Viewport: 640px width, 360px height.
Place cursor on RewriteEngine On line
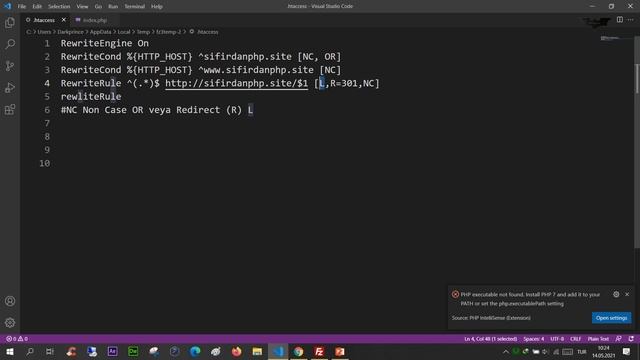105,43
